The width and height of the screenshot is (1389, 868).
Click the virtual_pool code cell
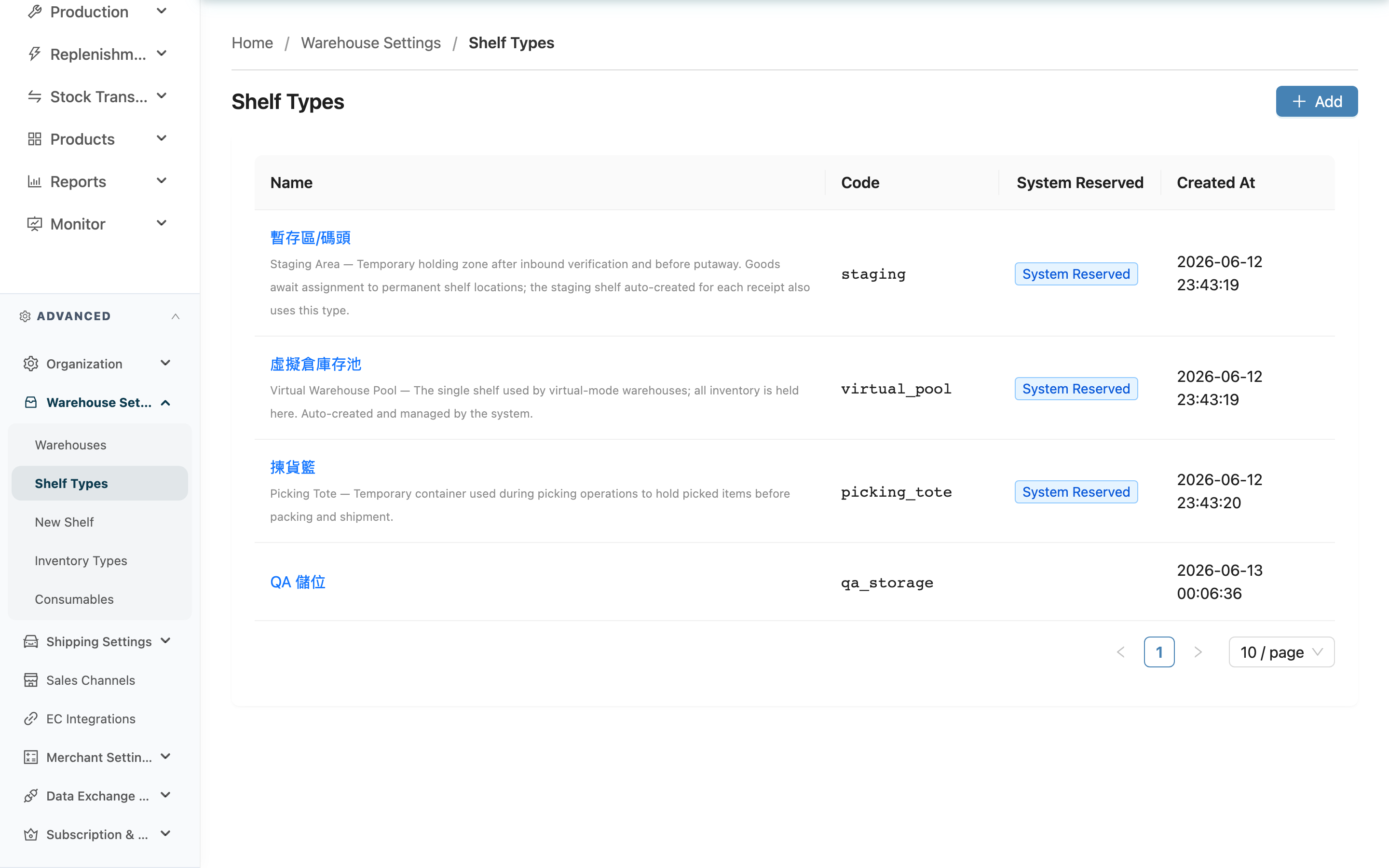point(896,389)
